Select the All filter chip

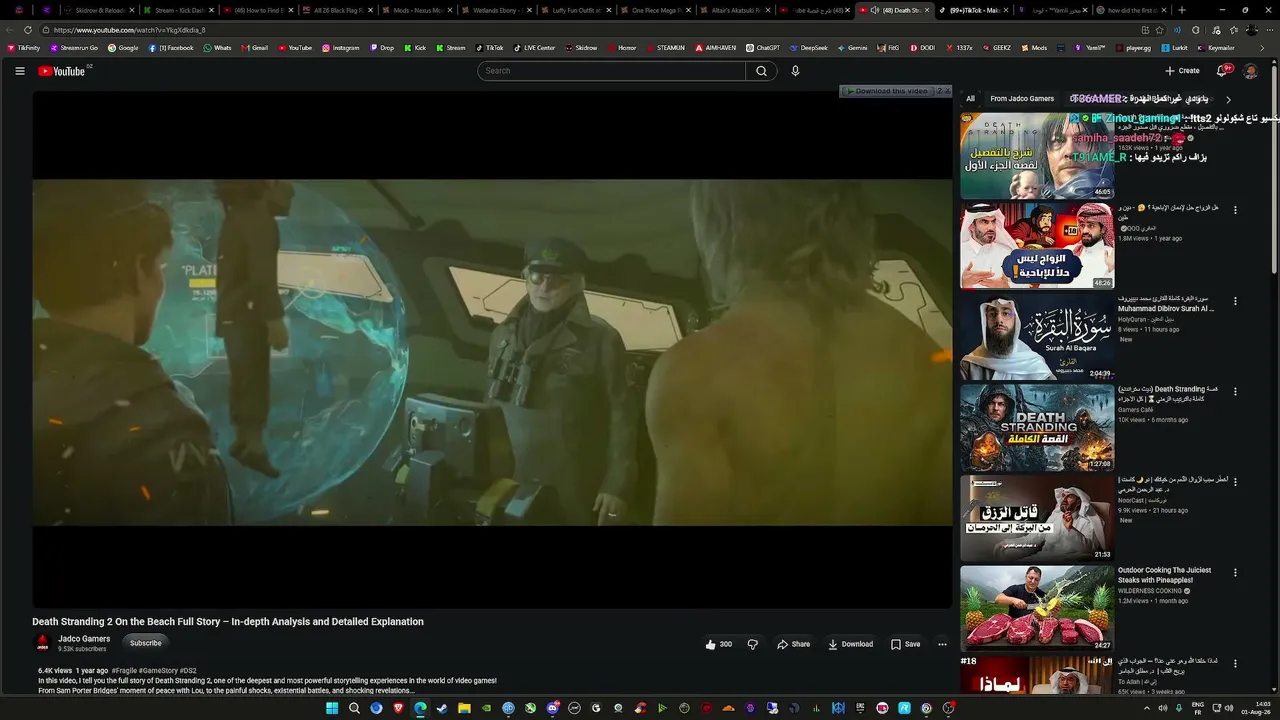coord(970,99)
